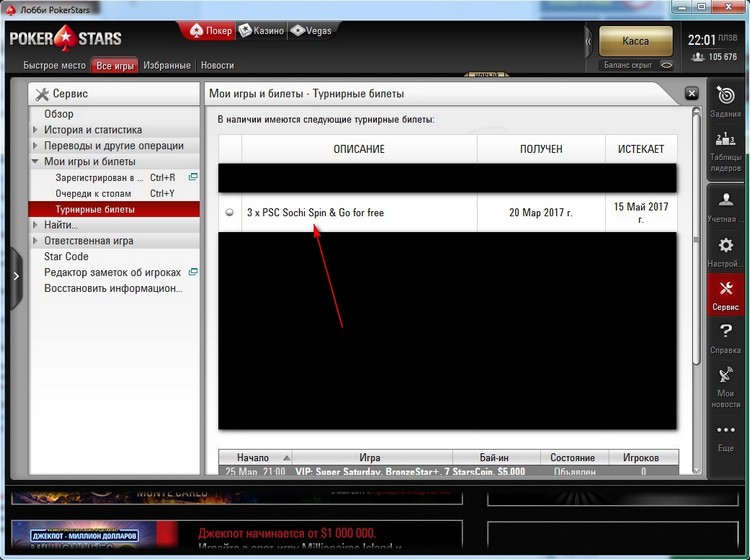Click received date 20 Мар 2017 г.
Viewport: 750px width, 560px height.
click(540, 212)
